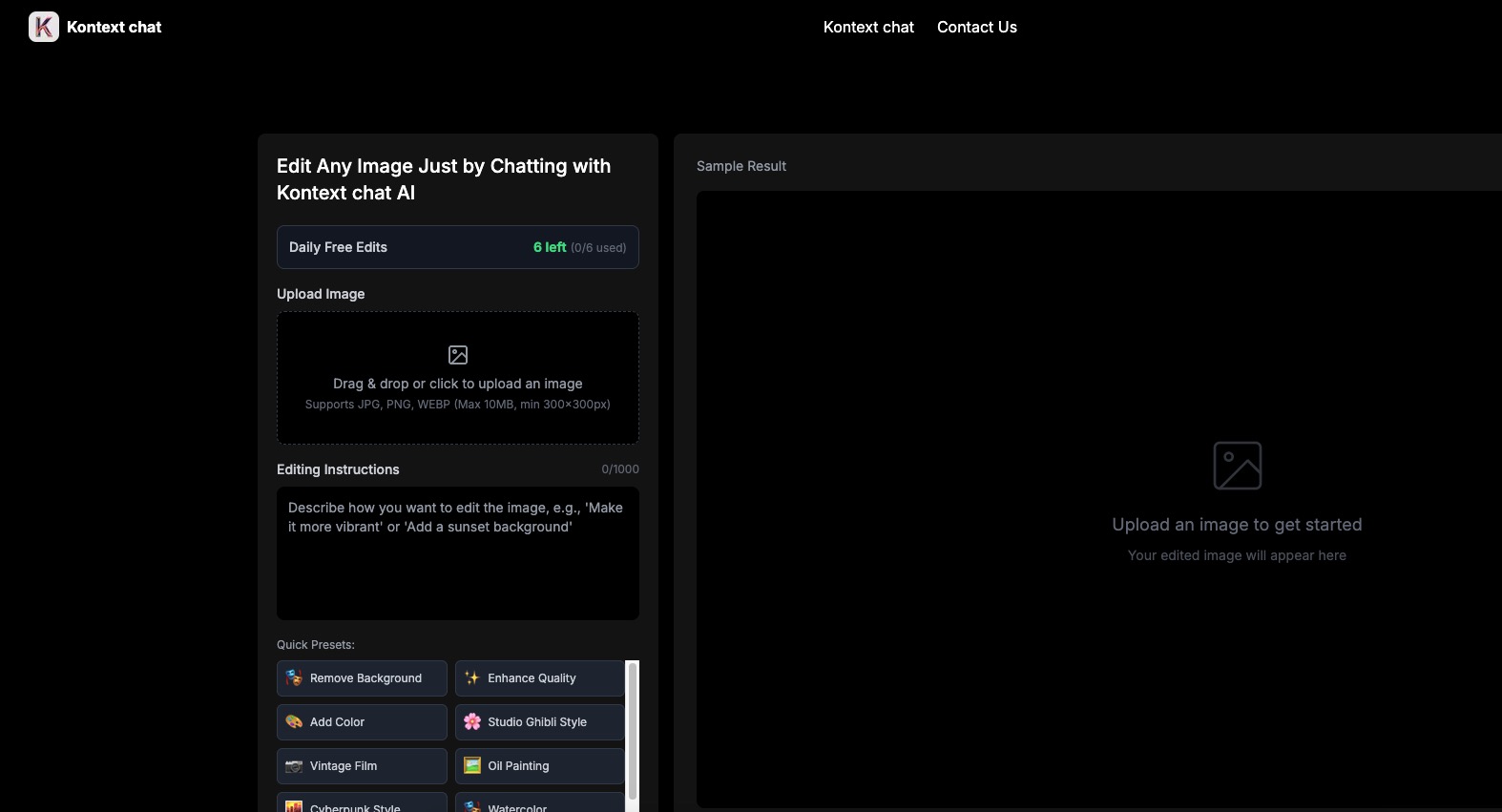Click the Kontext chat brand name text
The height and width of the screenshot is (812, 1502).
coord(114,27)
